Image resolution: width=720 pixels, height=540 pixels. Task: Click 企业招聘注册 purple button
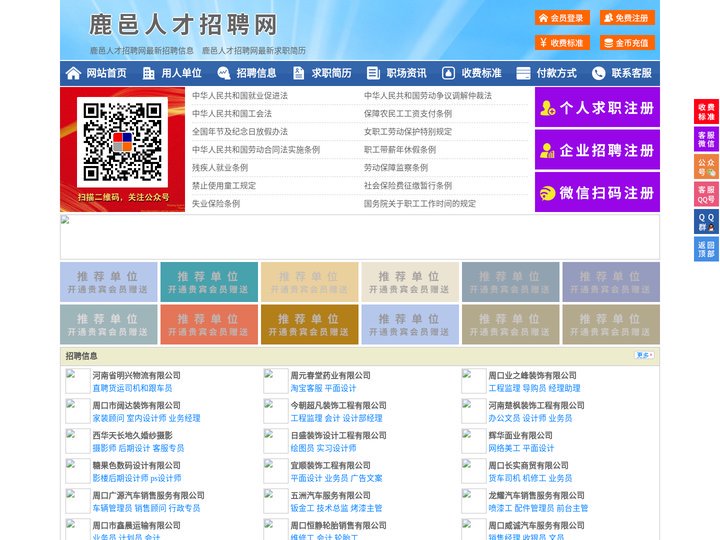pyautogui.click(x=597, y=150)
